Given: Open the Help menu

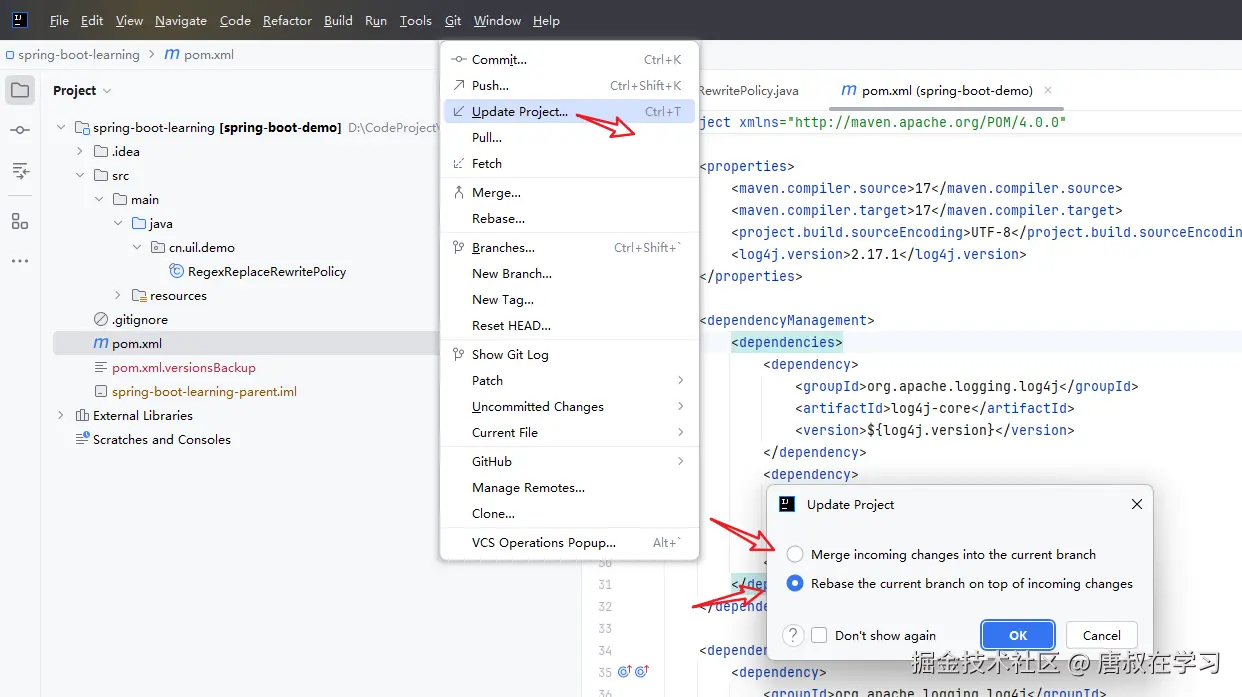Looking at the screenshot, I should [546, 20].
